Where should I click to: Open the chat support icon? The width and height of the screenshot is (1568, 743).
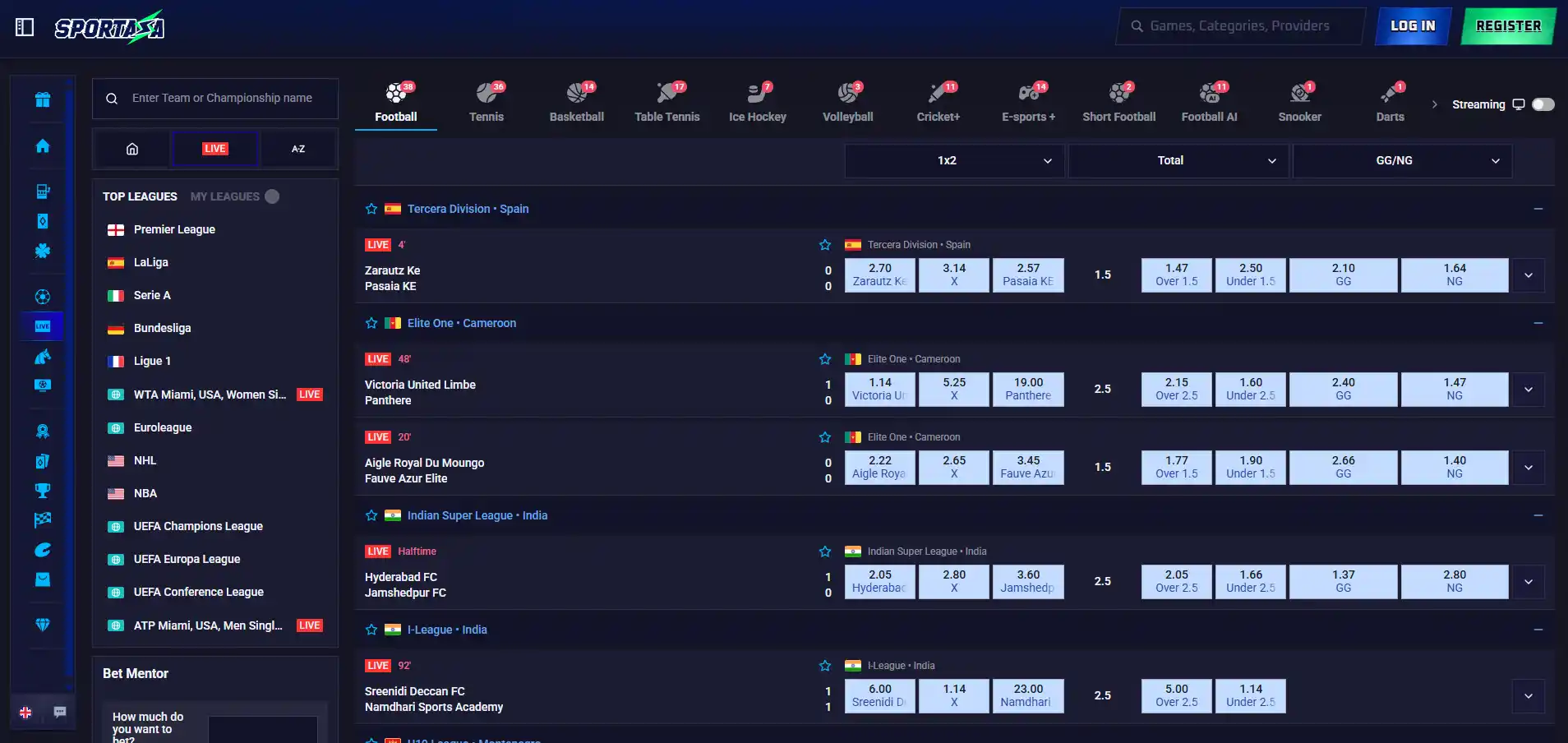(60, 713)
